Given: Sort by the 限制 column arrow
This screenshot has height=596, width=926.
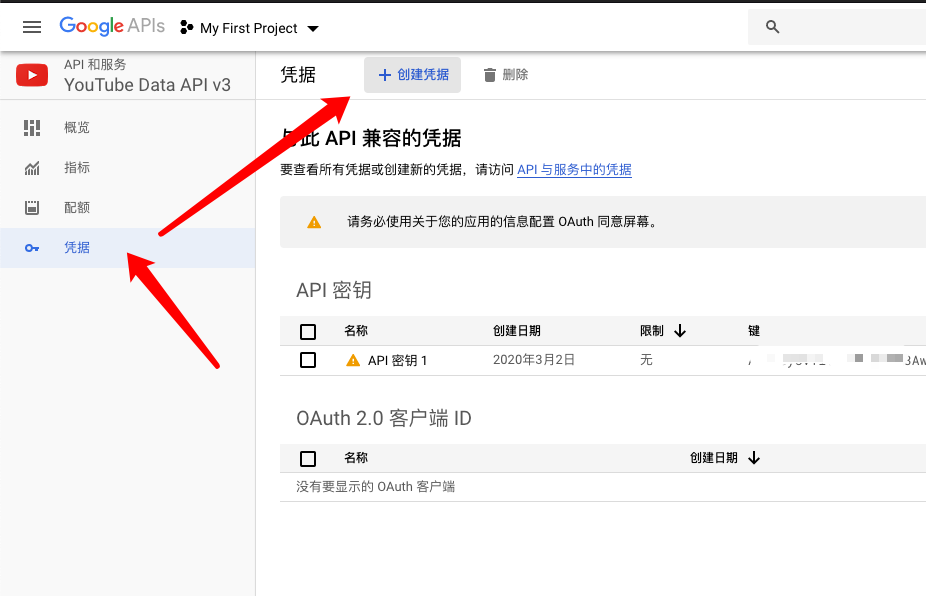Looking at the screenshot, I should [x=680, y=331].
